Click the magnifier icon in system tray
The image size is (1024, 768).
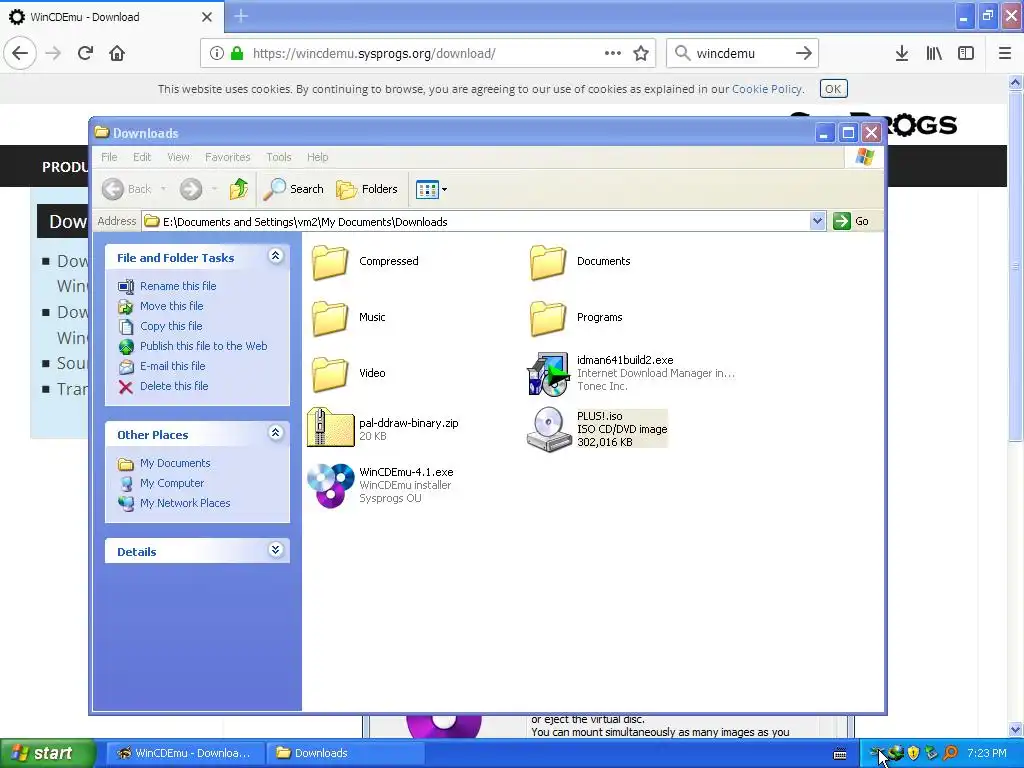(x=950, y=753)
